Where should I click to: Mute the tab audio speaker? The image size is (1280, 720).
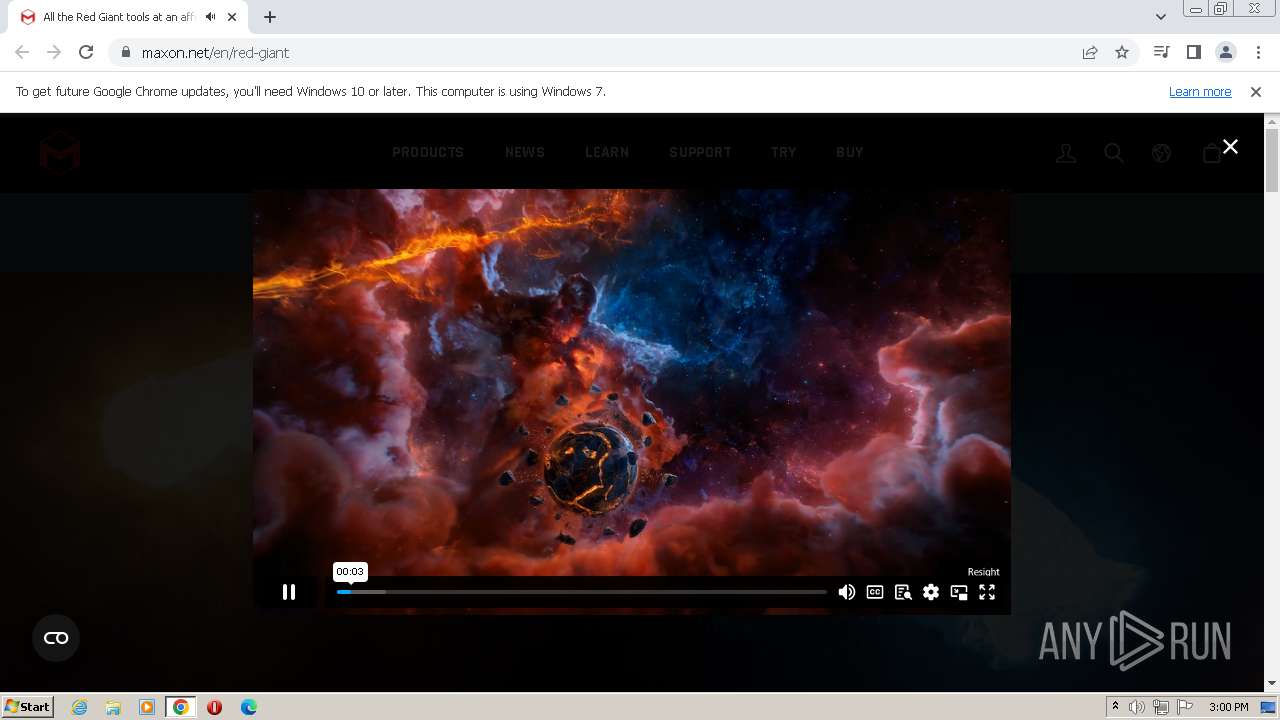point(210,17)
